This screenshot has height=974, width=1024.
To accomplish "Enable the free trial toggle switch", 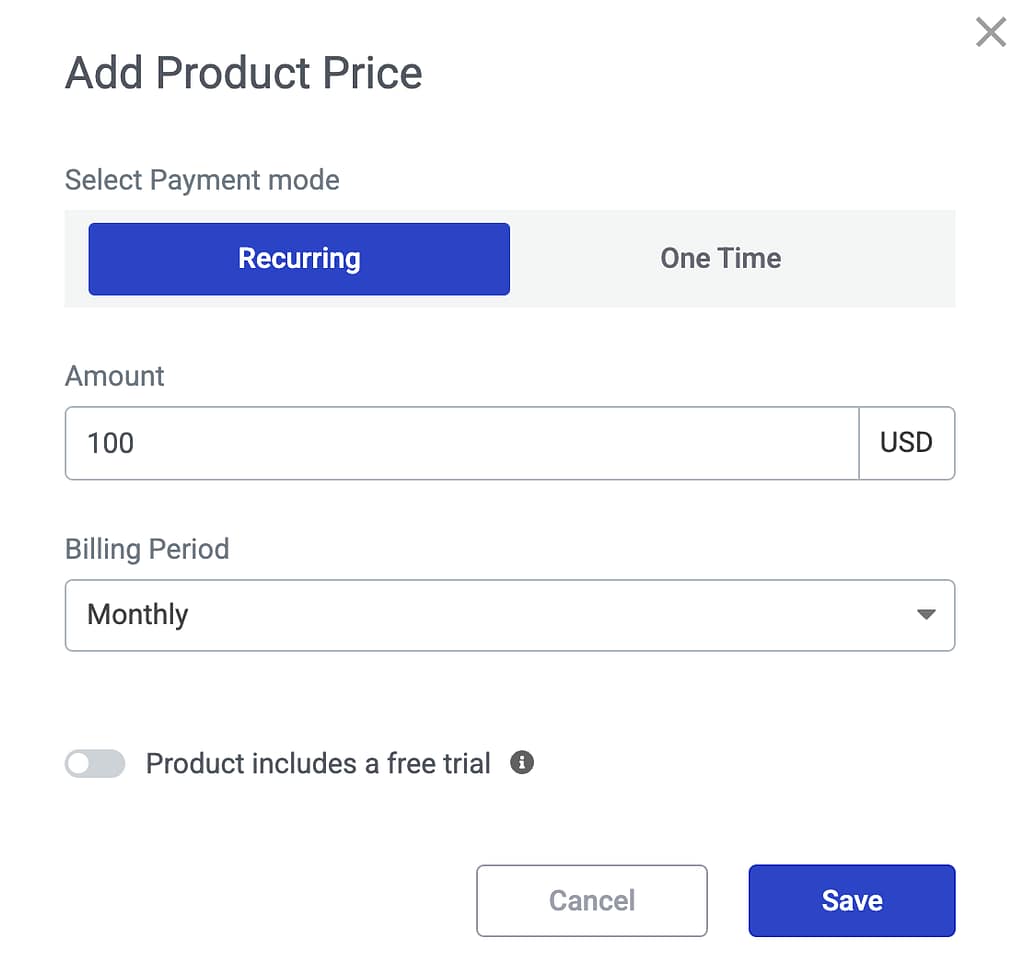I will pyautogui.click(x=95, y=764).
